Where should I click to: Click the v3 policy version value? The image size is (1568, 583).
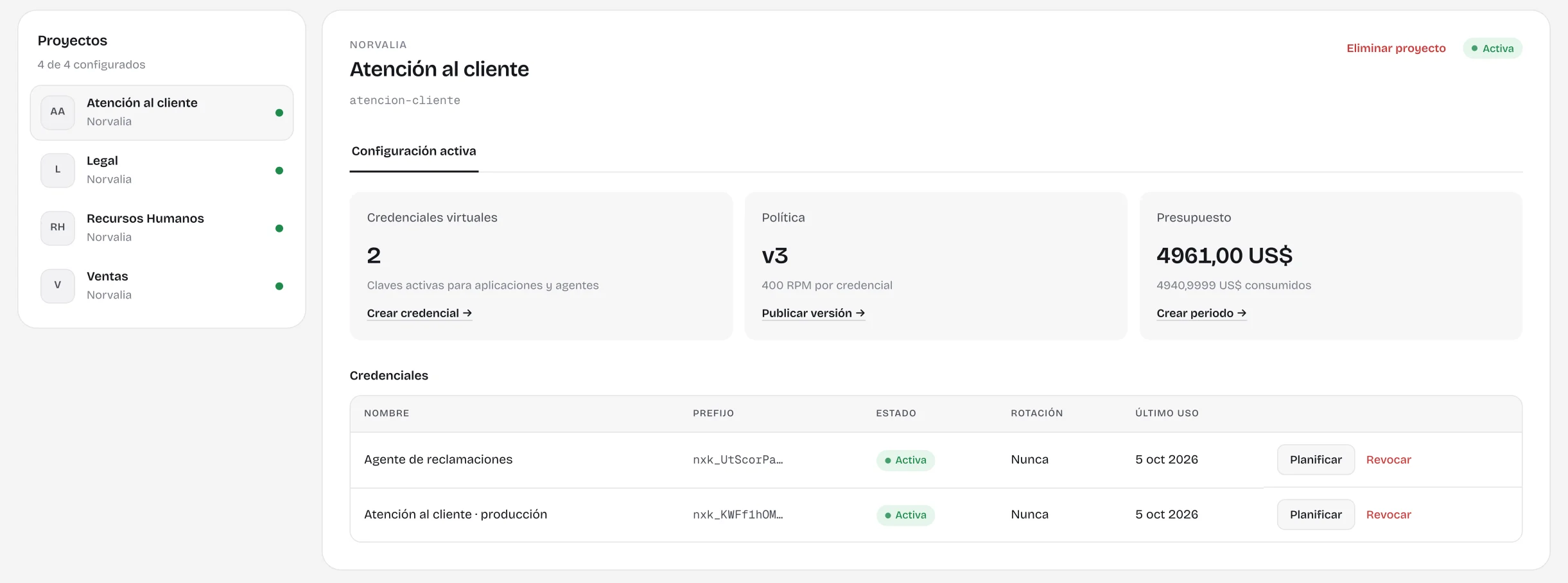775,256
